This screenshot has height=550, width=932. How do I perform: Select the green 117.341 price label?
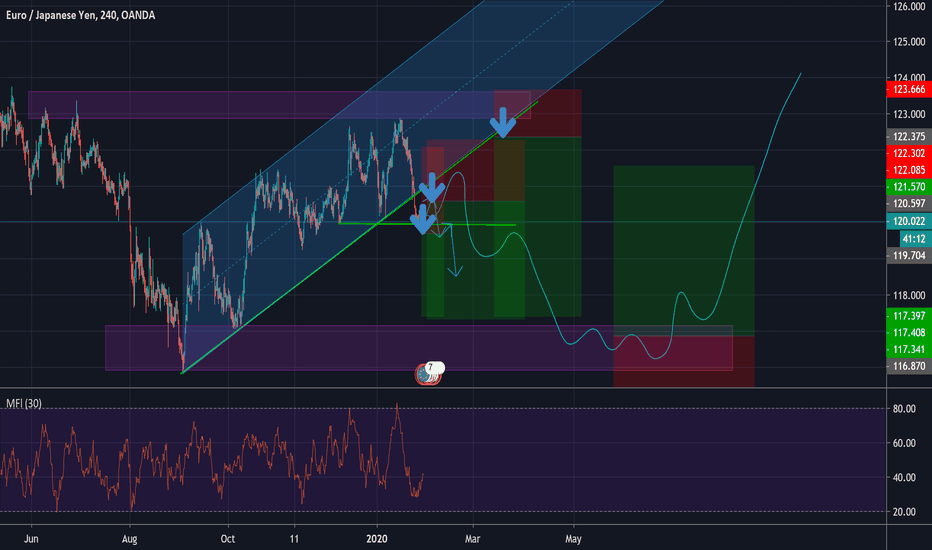click(x=909, y=349)
